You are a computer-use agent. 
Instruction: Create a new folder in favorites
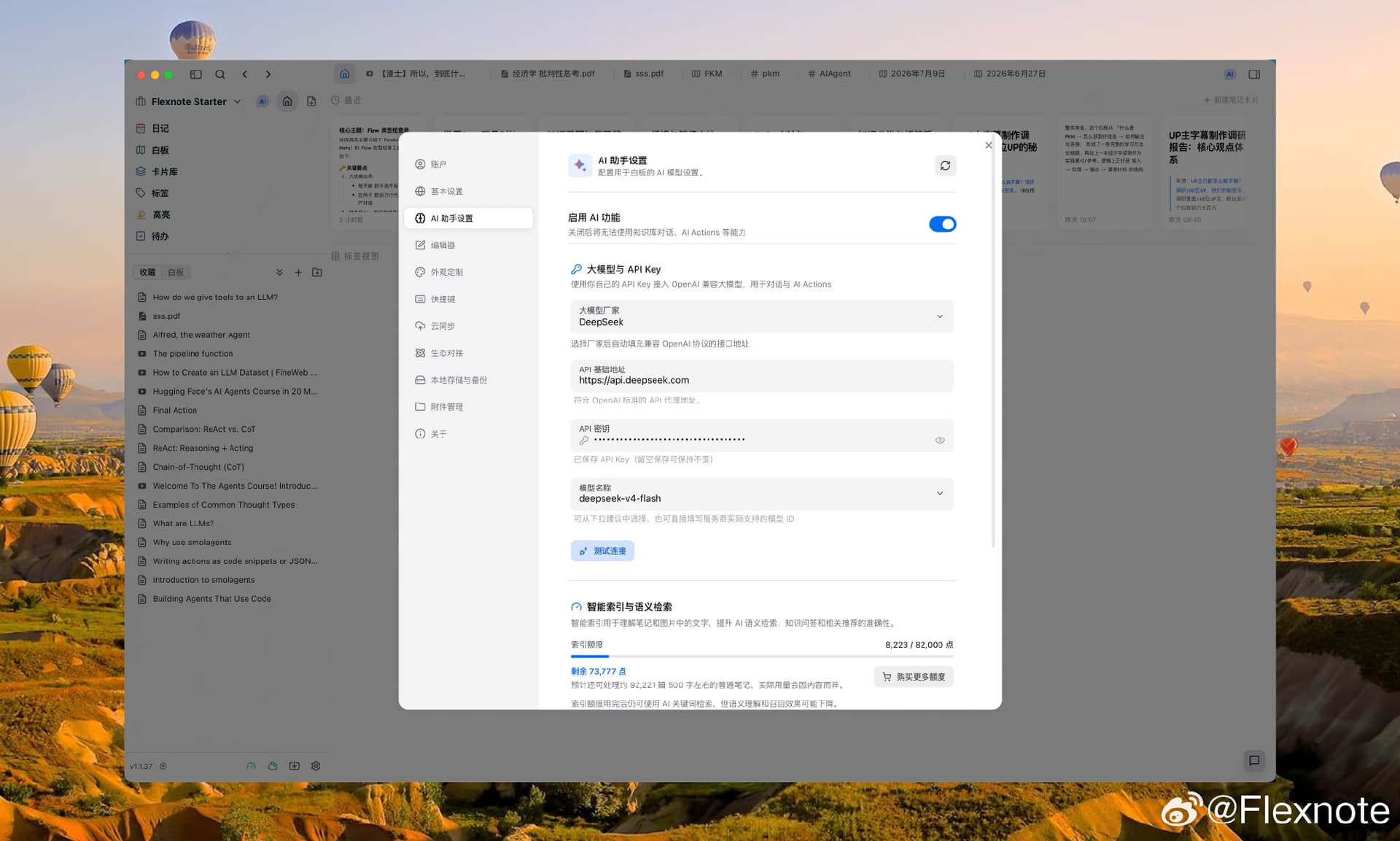(x=317, y=272)
